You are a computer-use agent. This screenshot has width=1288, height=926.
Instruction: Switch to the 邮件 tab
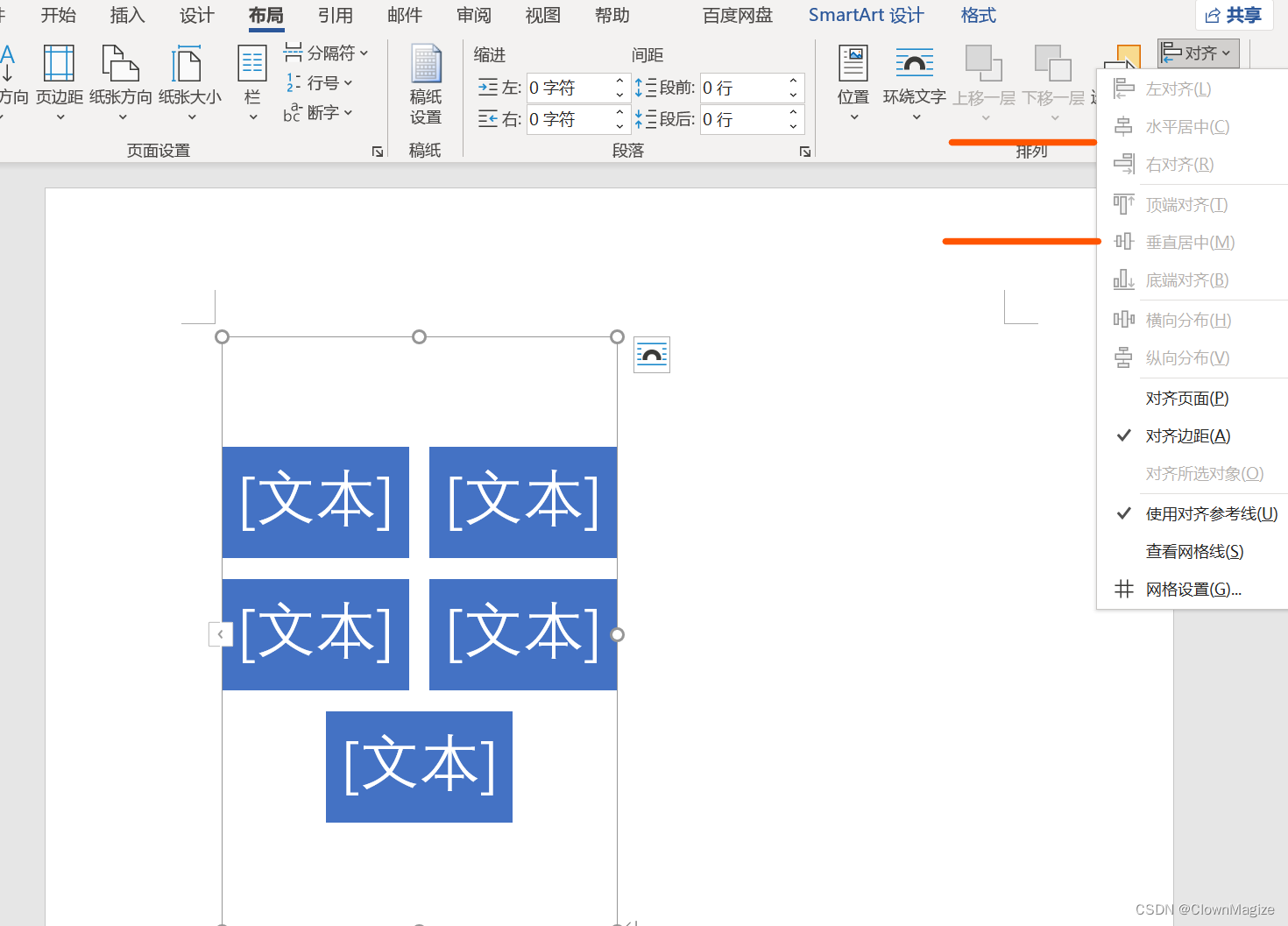click(x=405, y=15)
